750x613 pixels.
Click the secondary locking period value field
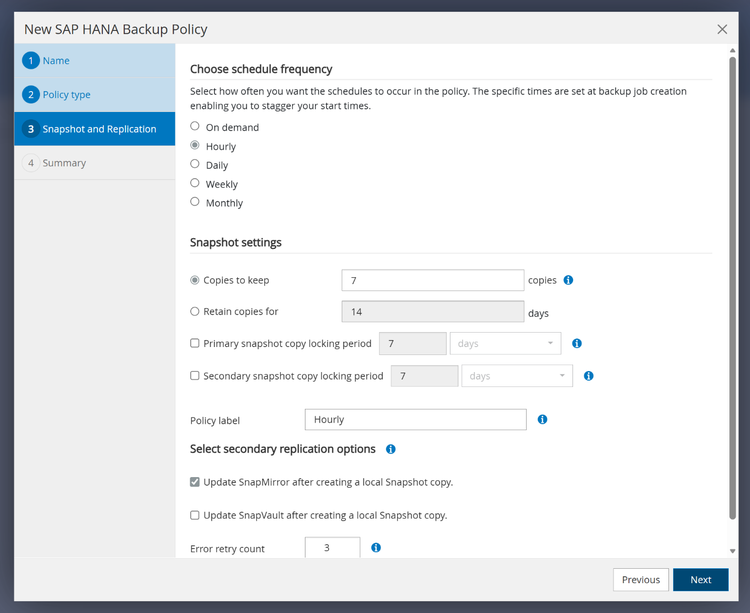click(x=424, y=376)
